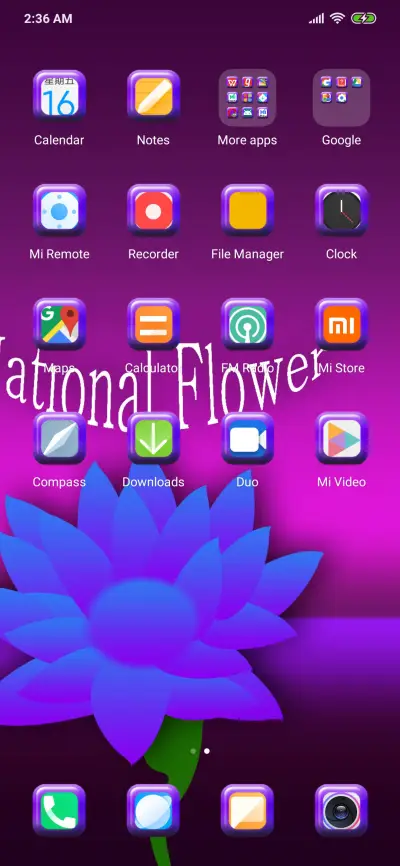Image resolution: width=400 pixels, height=866 pixels.
Task: Switch to the first home screen page dot
Action: [x=193, y=751]
